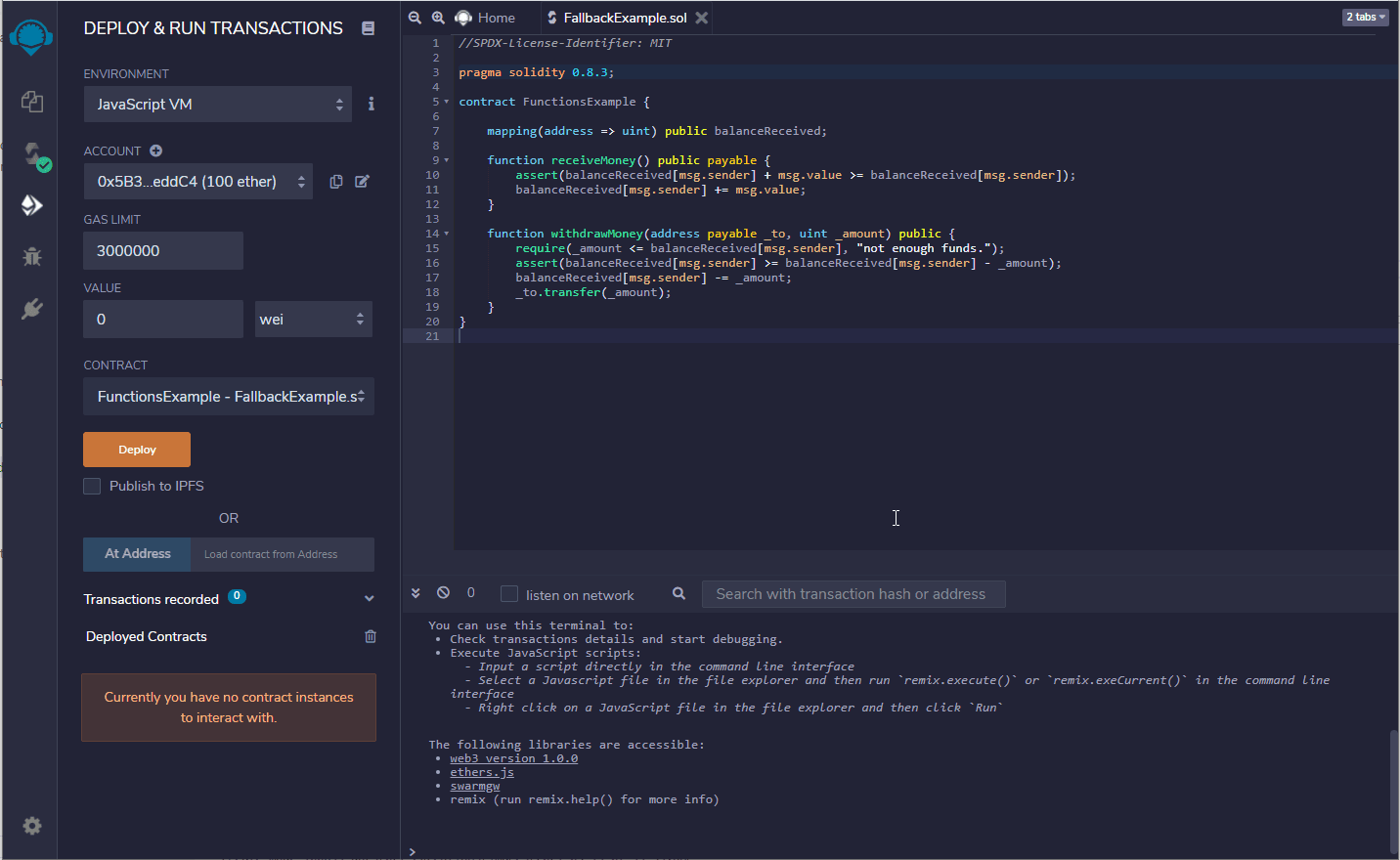Click the pragma solidity code line

click(x=537, y=72)
